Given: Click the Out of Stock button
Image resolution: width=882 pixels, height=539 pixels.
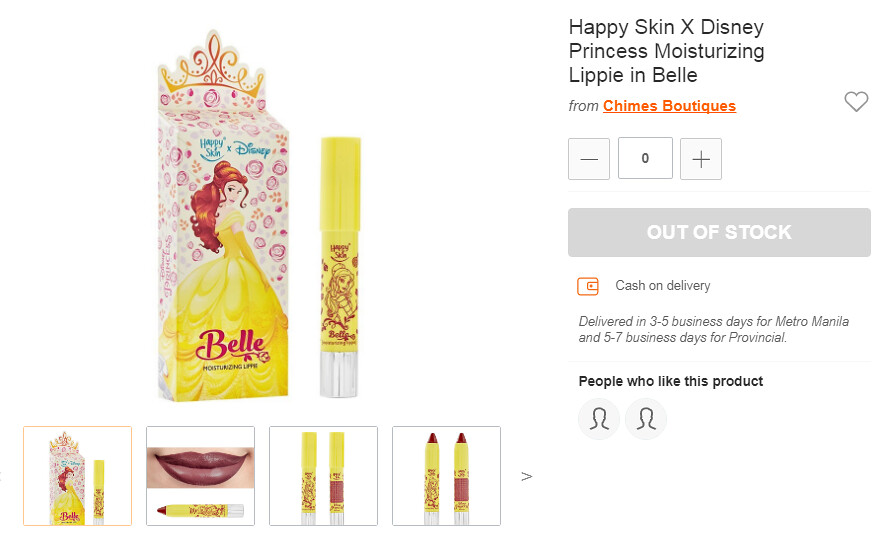Looking at the screenshot, I should pyautogui.click(x=719, y=233).
